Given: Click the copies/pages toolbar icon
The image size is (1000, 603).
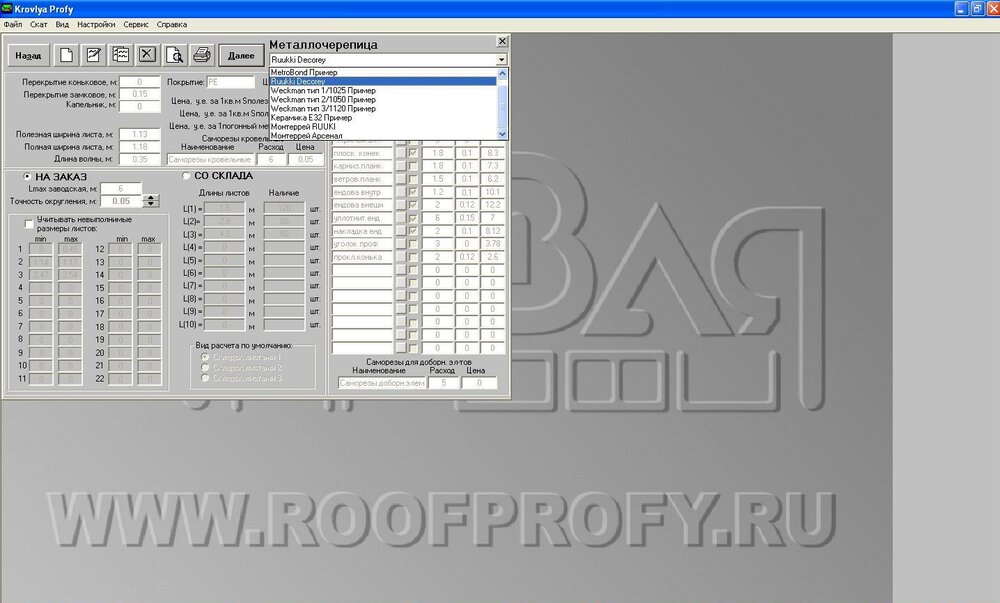Looking at the screenshot, I should [x=120, y=55].
